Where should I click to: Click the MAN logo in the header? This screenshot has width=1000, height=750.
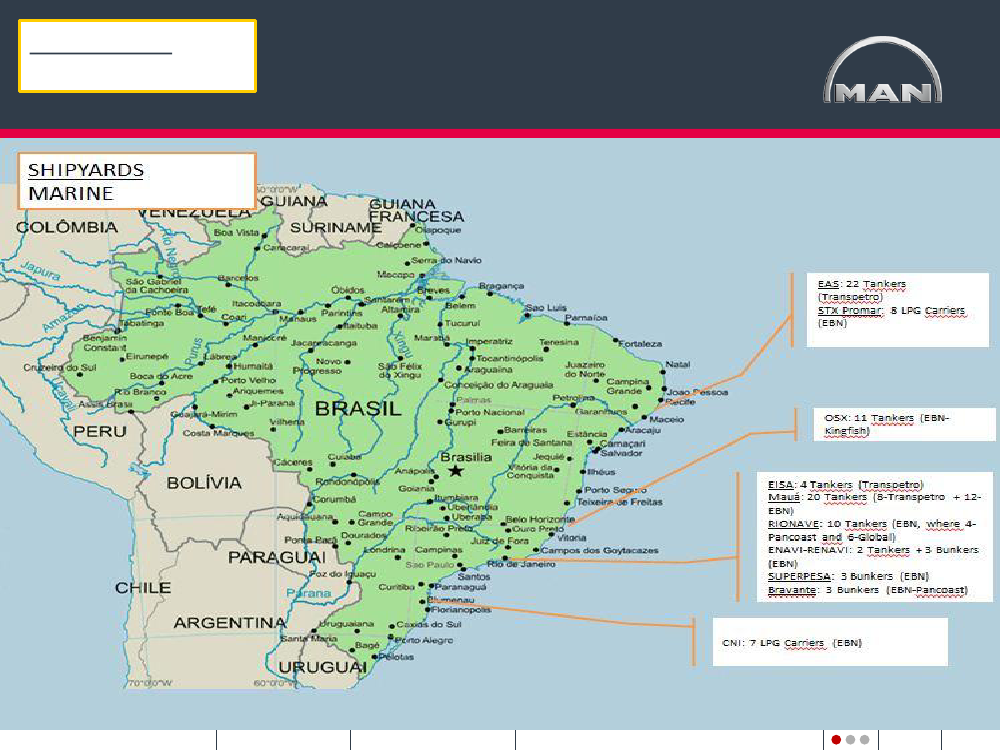(x=883, y=70)
